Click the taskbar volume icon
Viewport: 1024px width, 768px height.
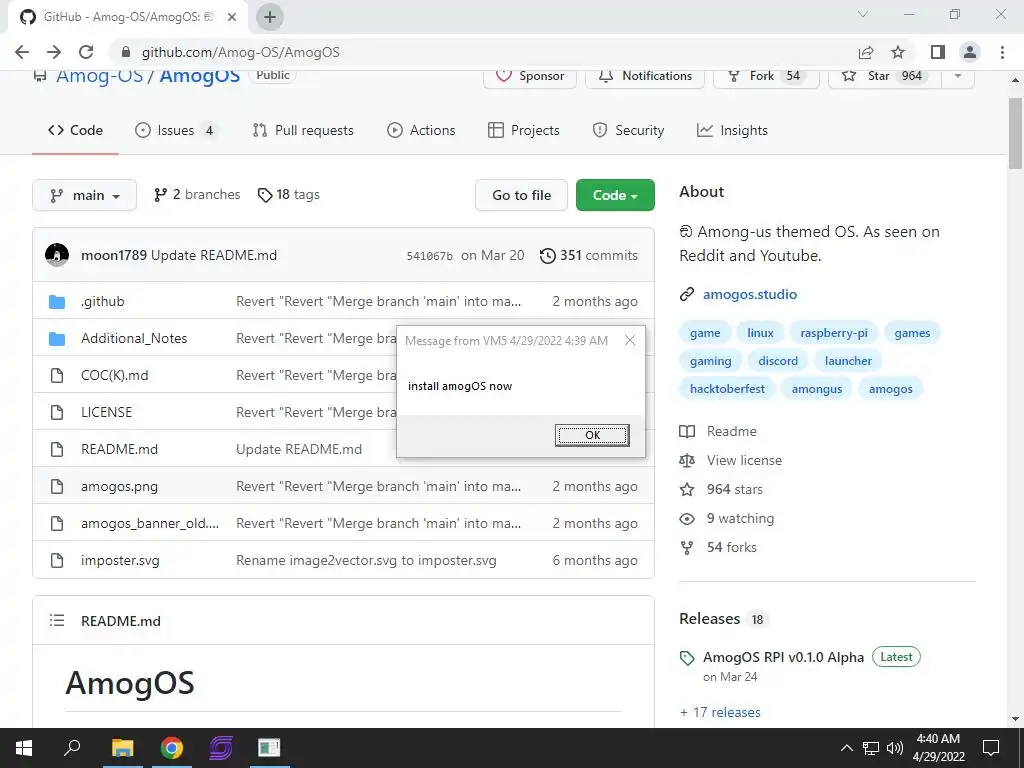click(x=895, y=748)
